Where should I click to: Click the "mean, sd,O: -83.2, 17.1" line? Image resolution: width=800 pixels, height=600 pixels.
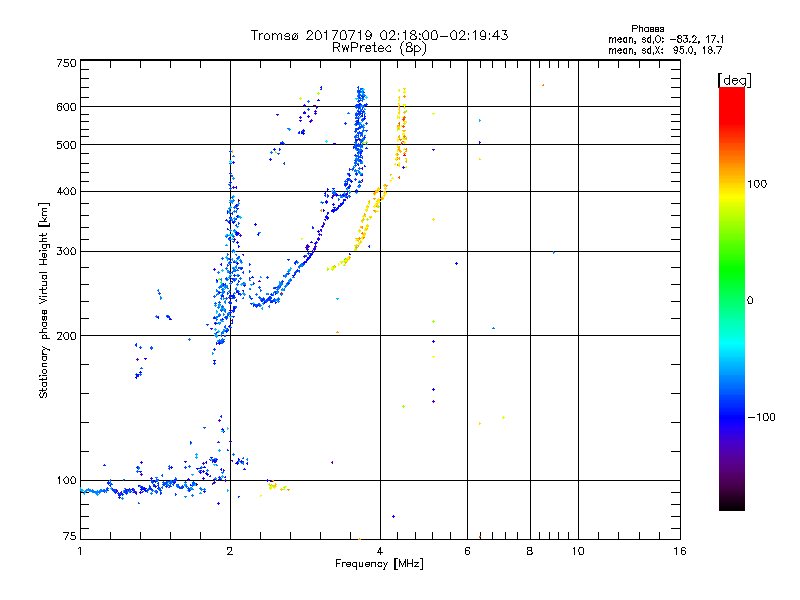tap(666, 39)
